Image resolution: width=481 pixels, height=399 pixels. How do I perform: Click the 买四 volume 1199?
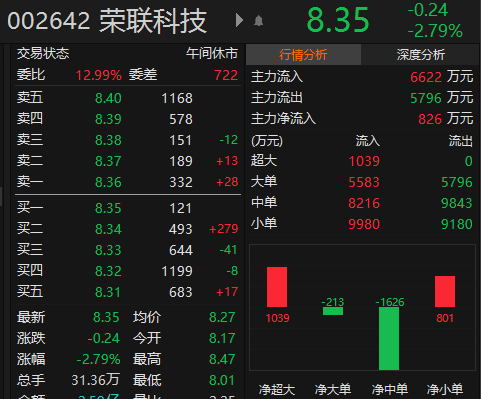pos(177,271)
